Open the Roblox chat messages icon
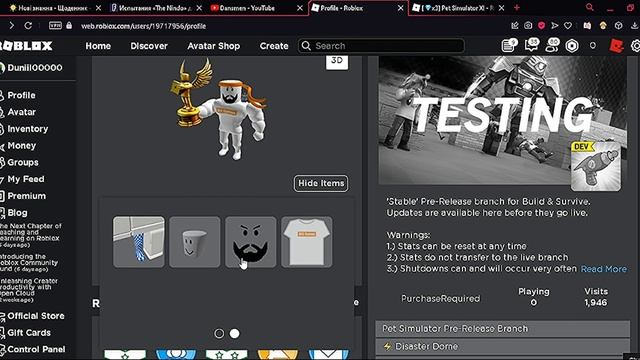The width and height of the screenshot is (640, 360). pos(531,45)
